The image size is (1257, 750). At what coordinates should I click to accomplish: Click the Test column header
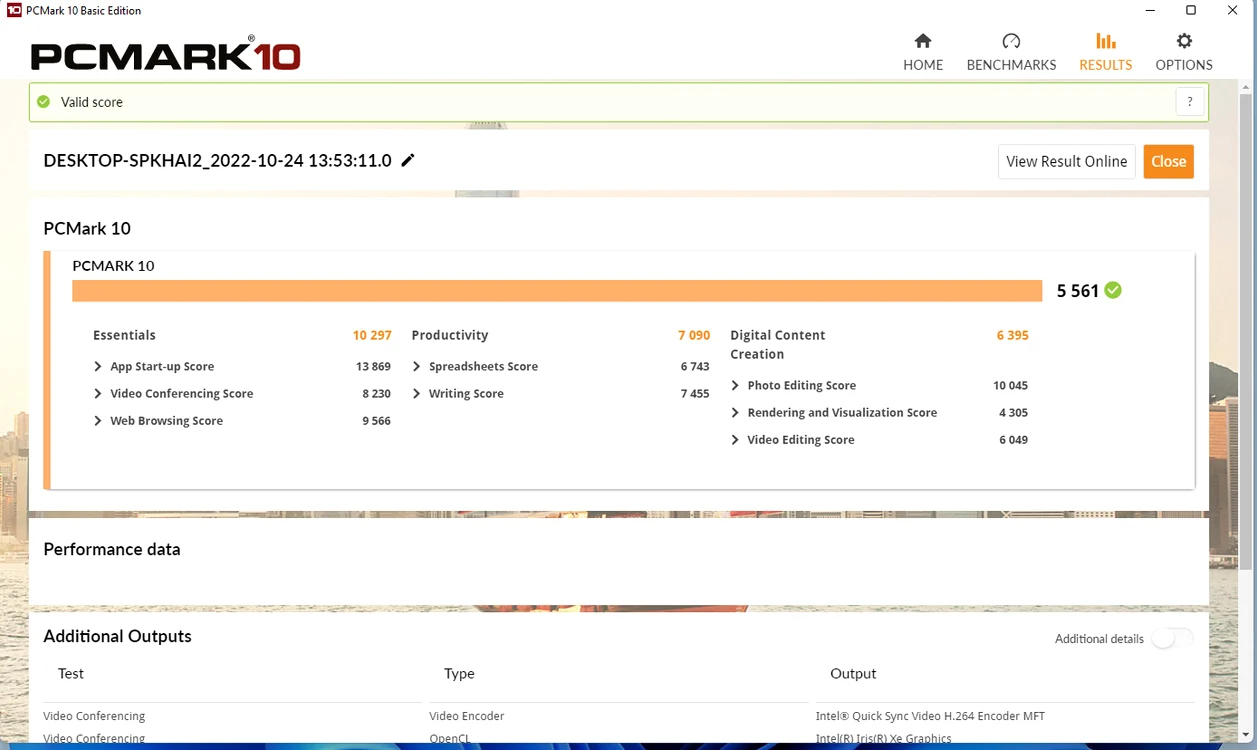pos(71,673)
